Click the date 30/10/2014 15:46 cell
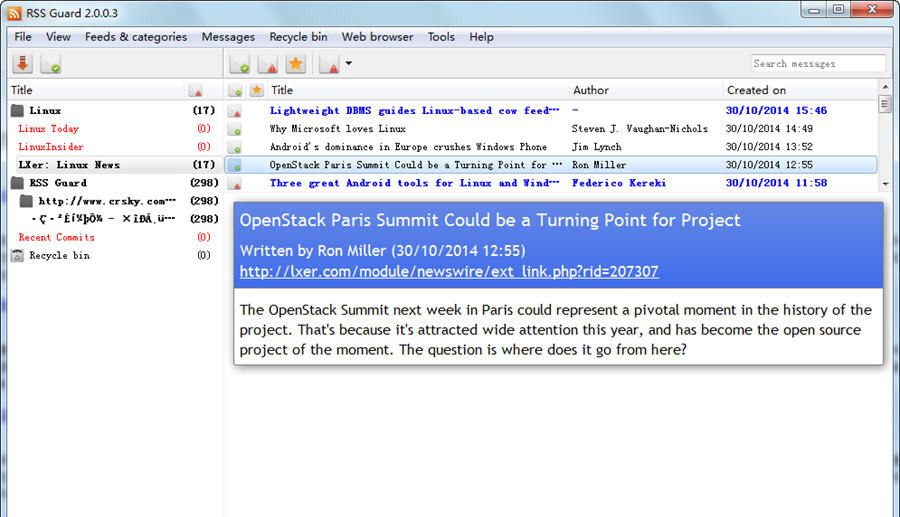Viewport: 900px width, 517px height. (x=776, y=110)
